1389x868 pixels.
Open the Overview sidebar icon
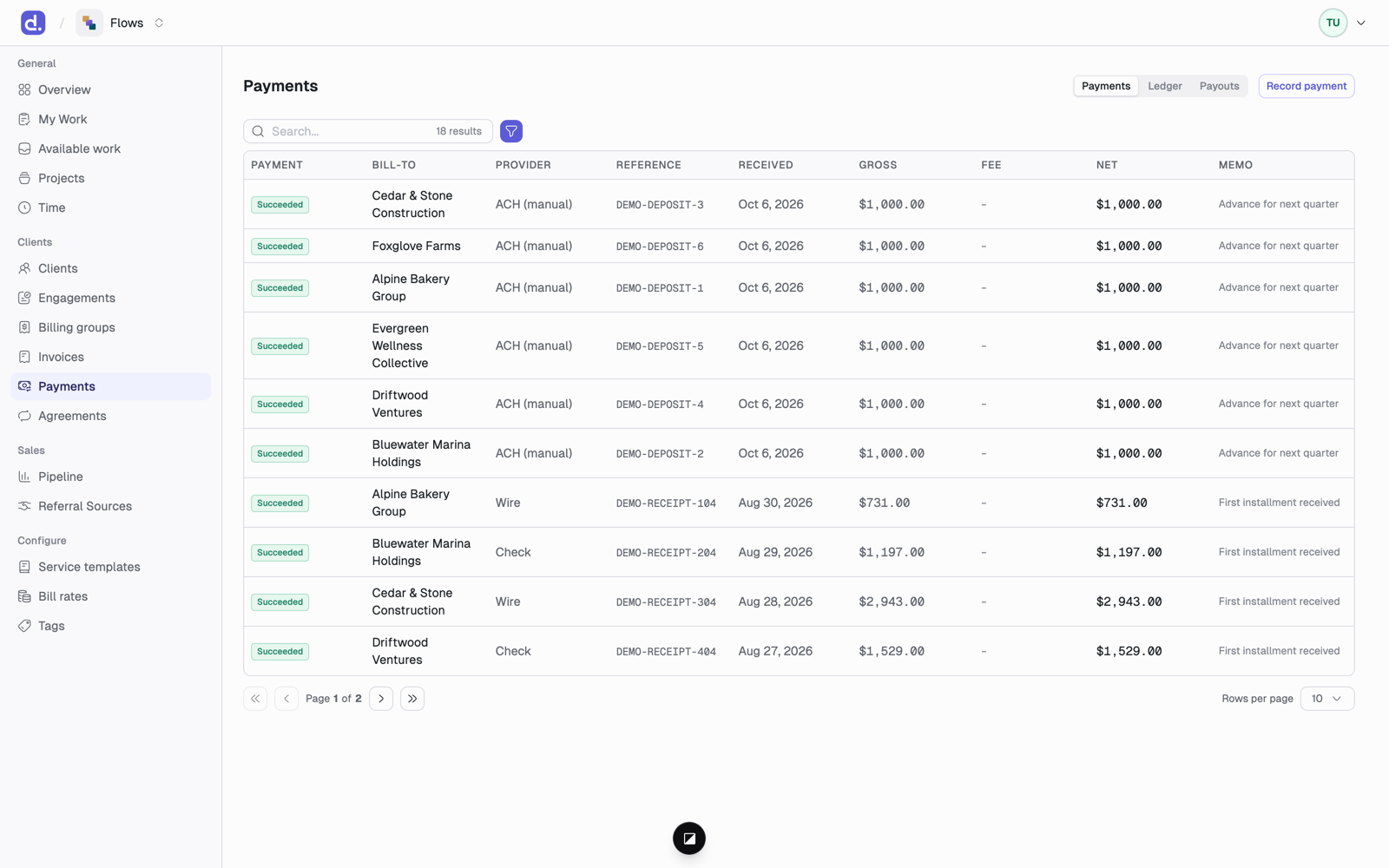pyautogui.click(x=24, y=89)
